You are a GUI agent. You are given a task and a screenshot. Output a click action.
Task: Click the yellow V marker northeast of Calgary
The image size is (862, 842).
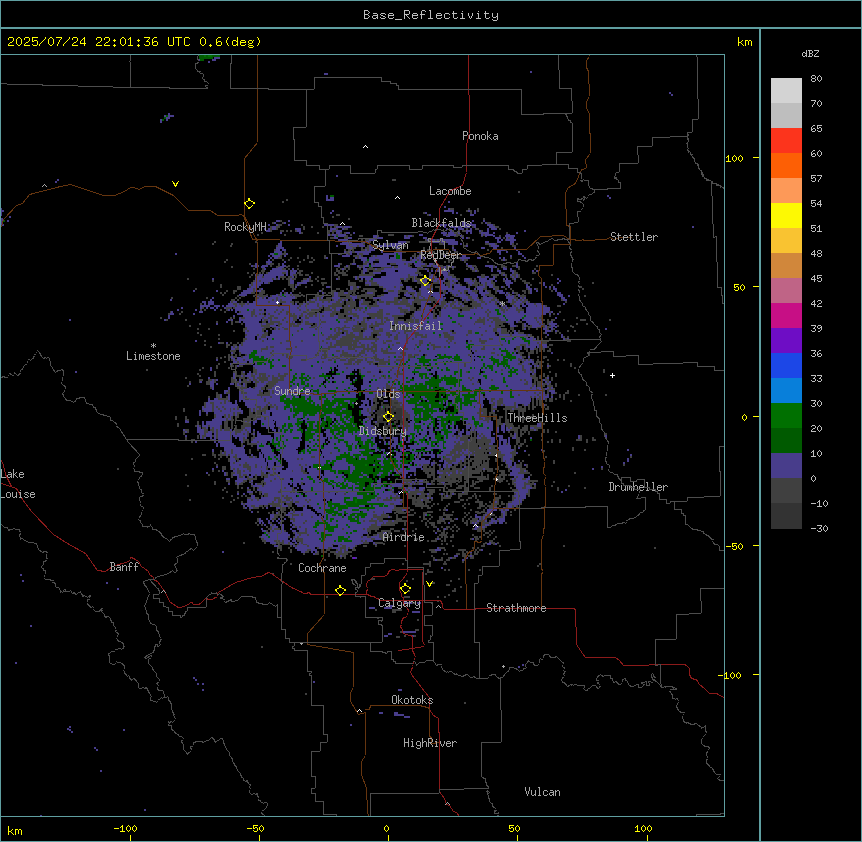(429, 584)
